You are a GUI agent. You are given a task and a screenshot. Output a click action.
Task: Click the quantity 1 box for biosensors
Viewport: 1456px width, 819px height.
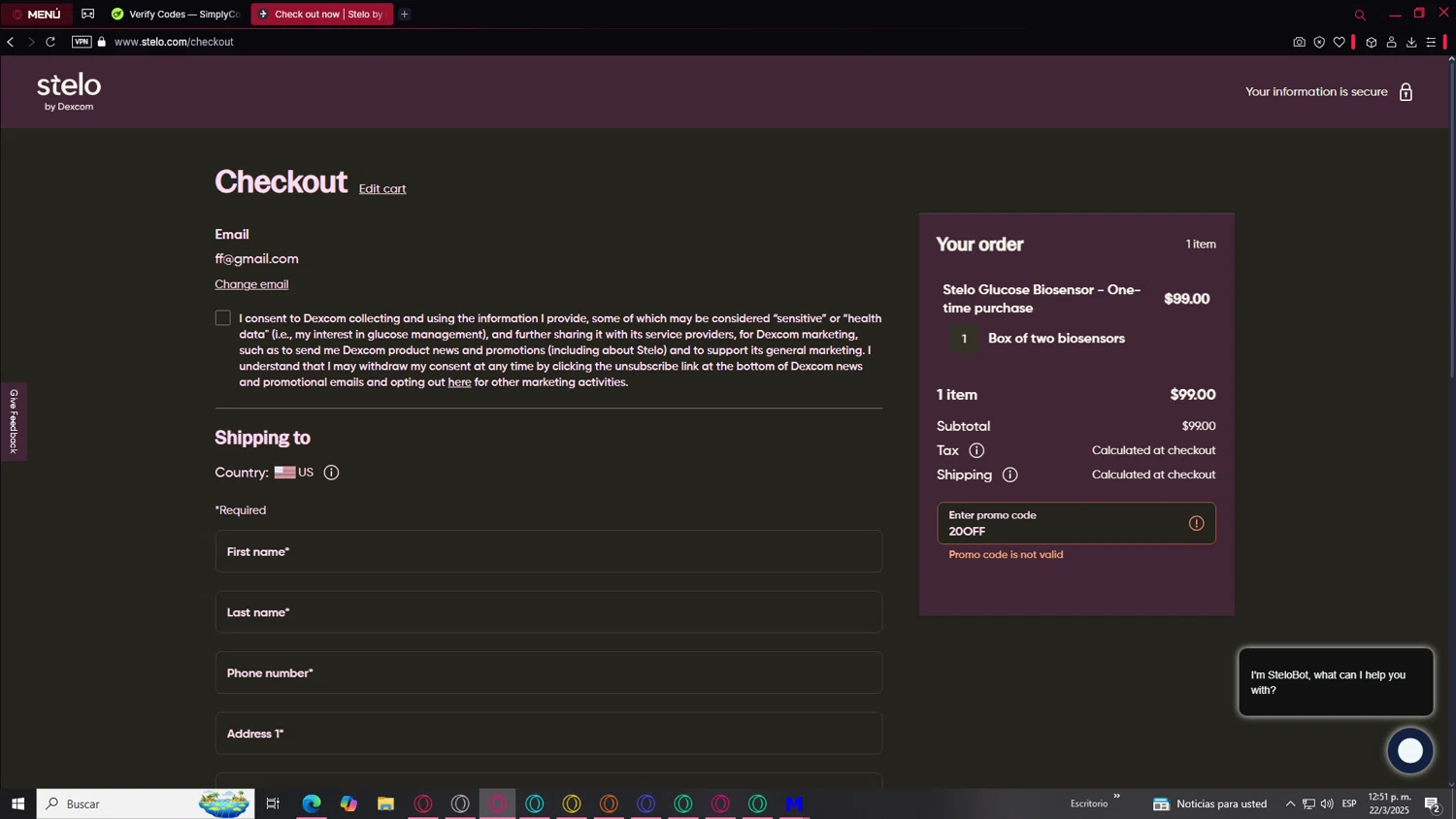click(964, 339)
